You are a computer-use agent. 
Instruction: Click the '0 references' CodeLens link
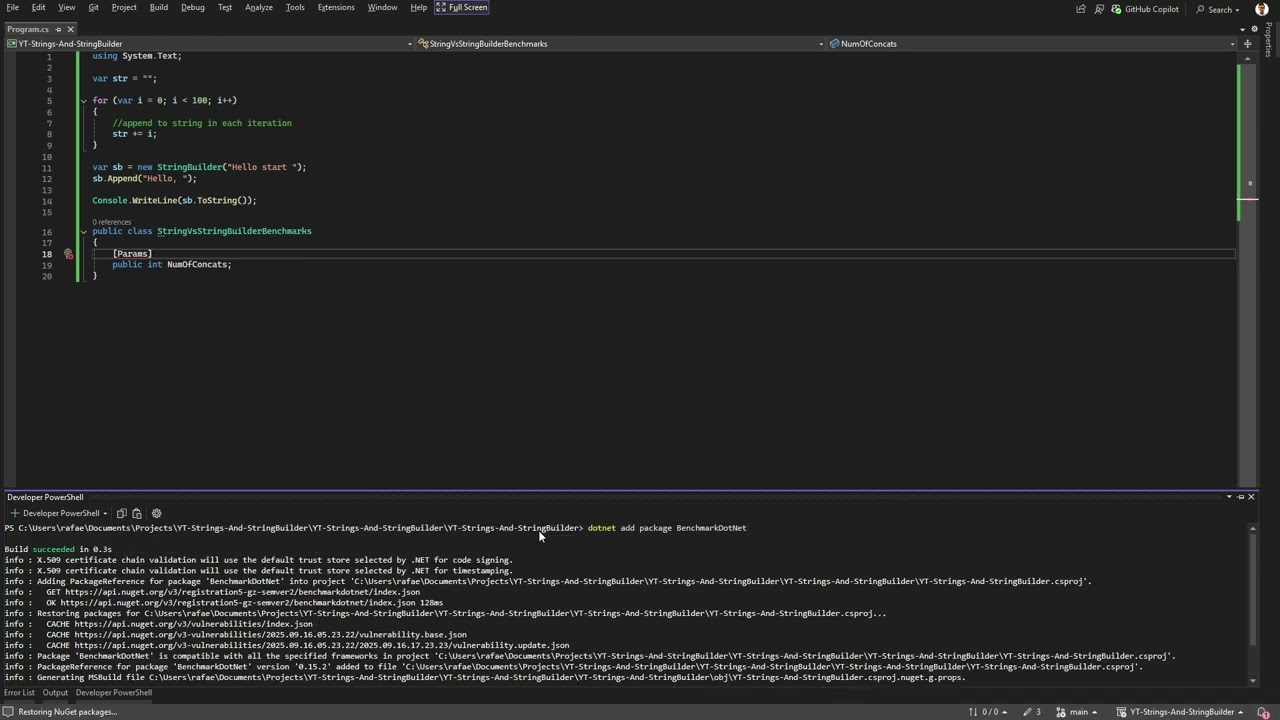pos(112,222)
